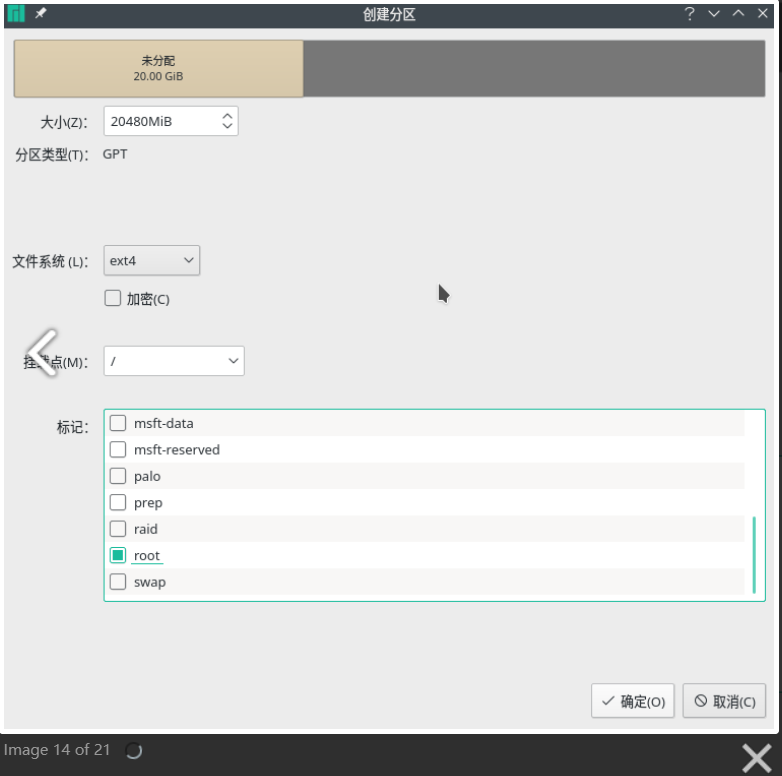
Task: Expand the mount point dropdown
Action: (x=174, y=361)
